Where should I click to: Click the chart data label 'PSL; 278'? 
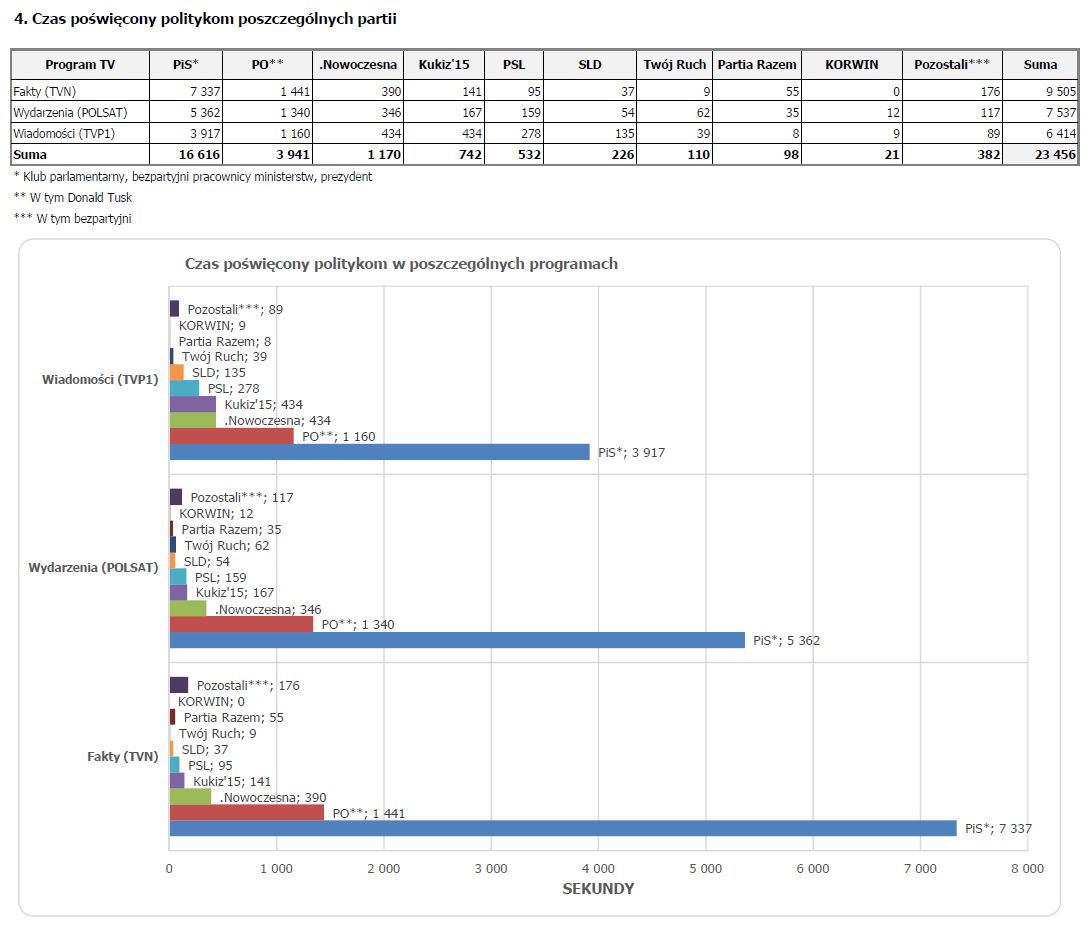tap(234, 389)
